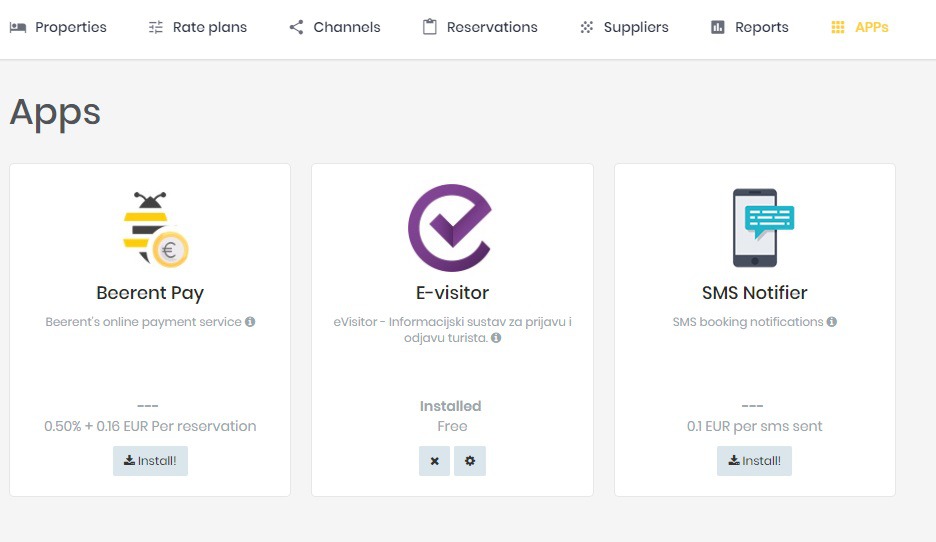Image resolution: width=936 pixels, height=542 pixels.
Task: Click the Apps page heading
Action: pos(55,112)
